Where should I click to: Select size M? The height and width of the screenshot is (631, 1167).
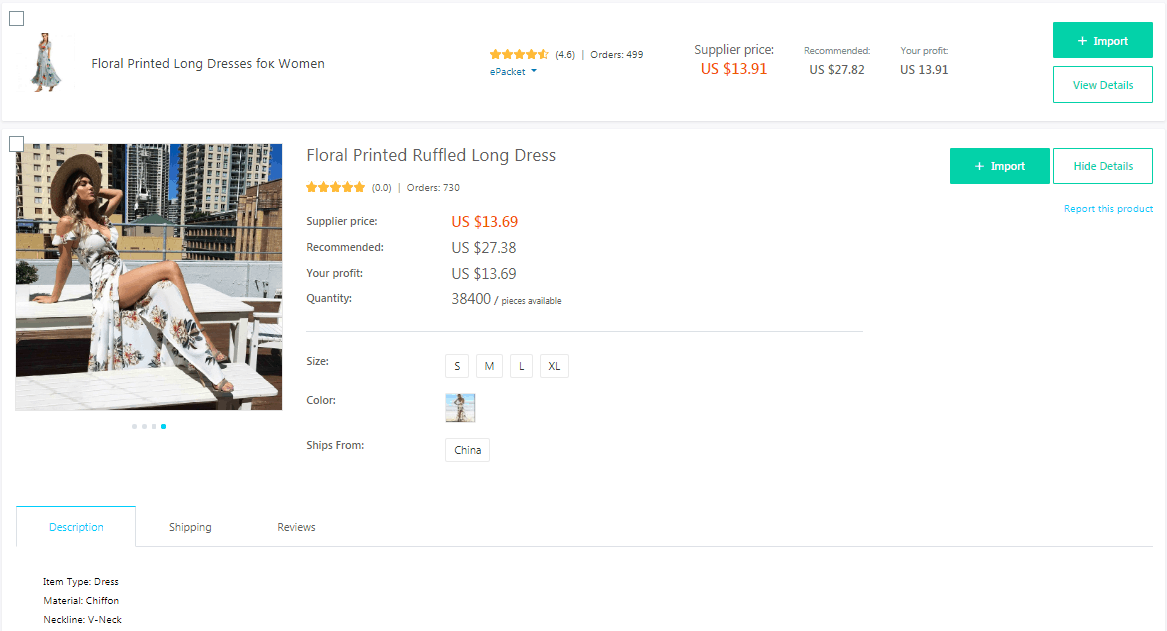point(489,366)
